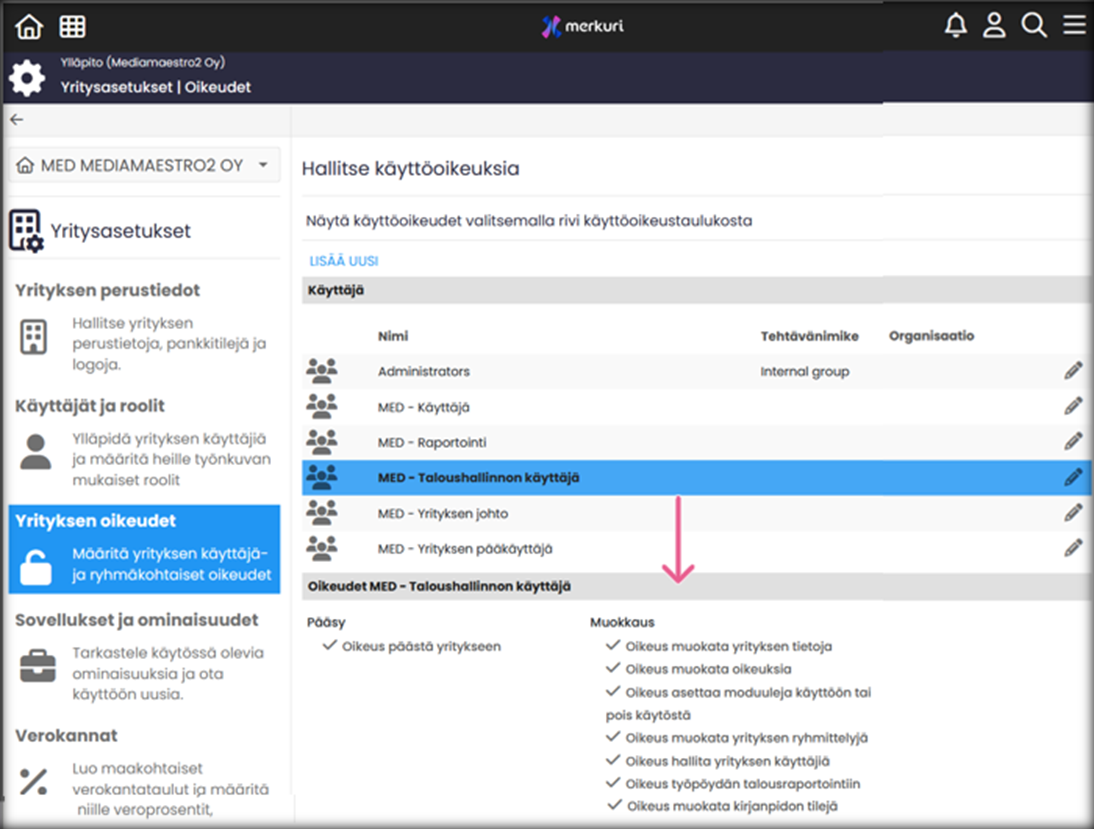
Task: Click the home icon in top bar
Action: (30, 27)
